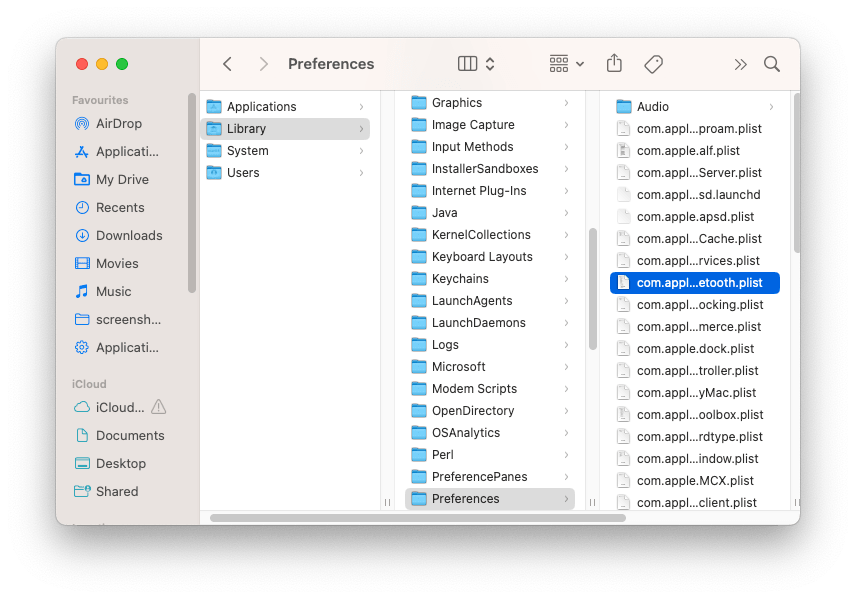856x599 pixels.
Task: Show more toolbar items chevron
Action: tap(740, 64)
